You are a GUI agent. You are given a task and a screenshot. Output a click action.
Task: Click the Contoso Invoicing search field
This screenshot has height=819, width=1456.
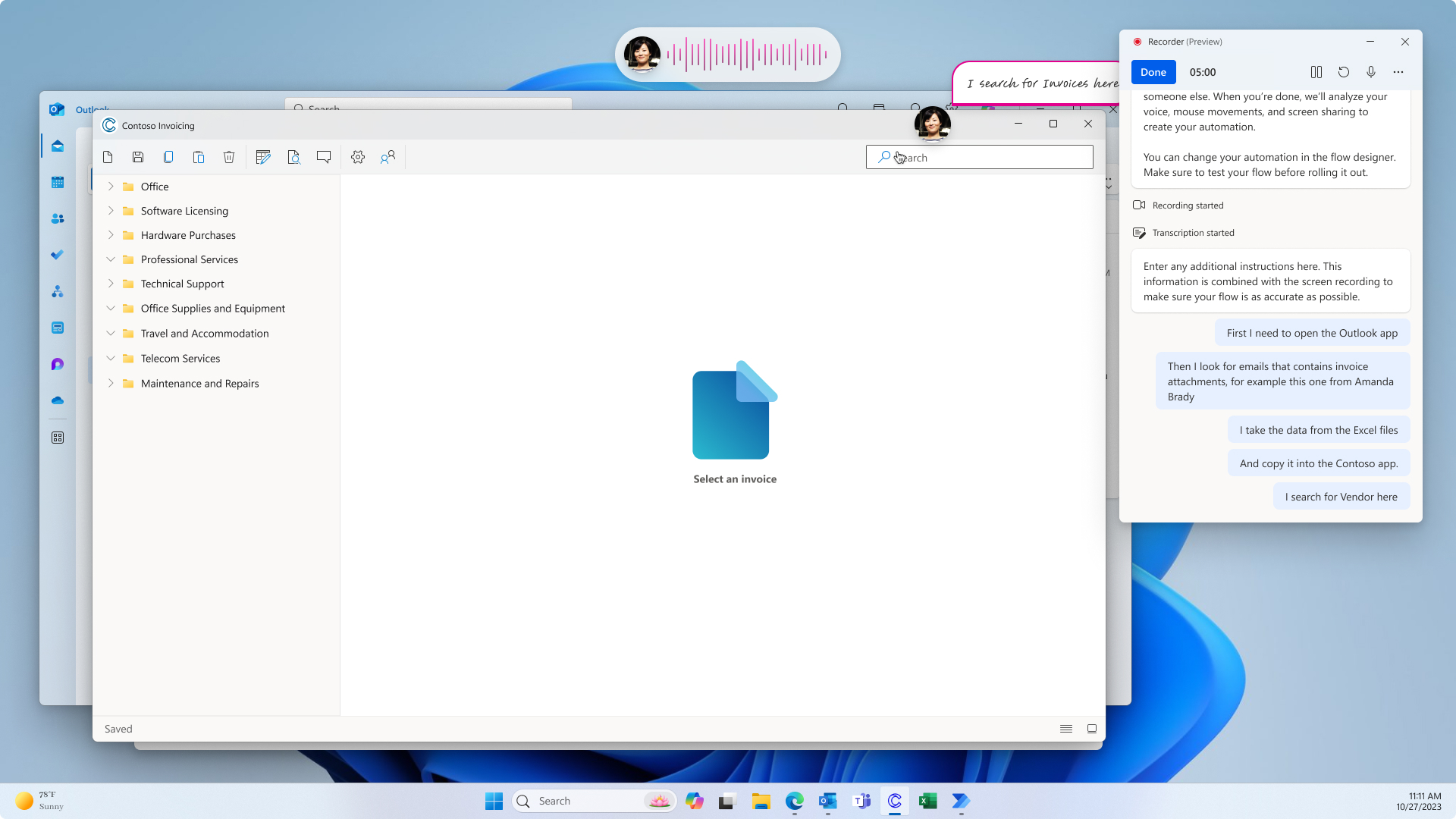pos(980,157)
